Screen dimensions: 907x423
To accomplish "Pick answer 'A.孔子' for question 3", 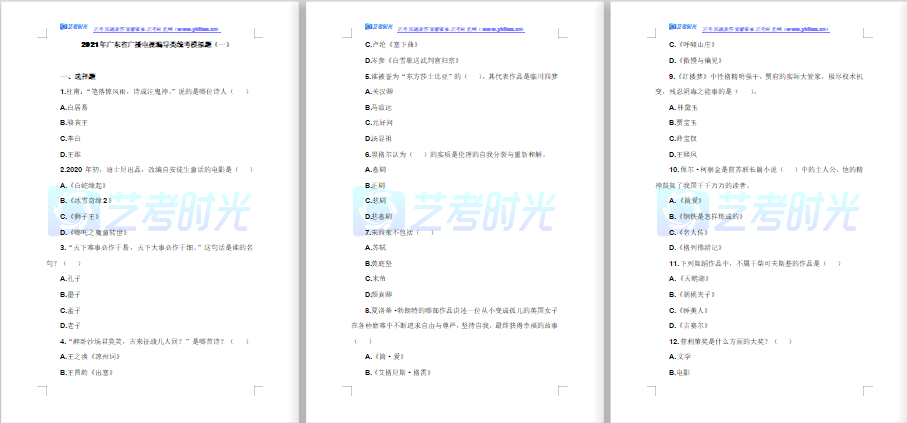I will 70,278.
